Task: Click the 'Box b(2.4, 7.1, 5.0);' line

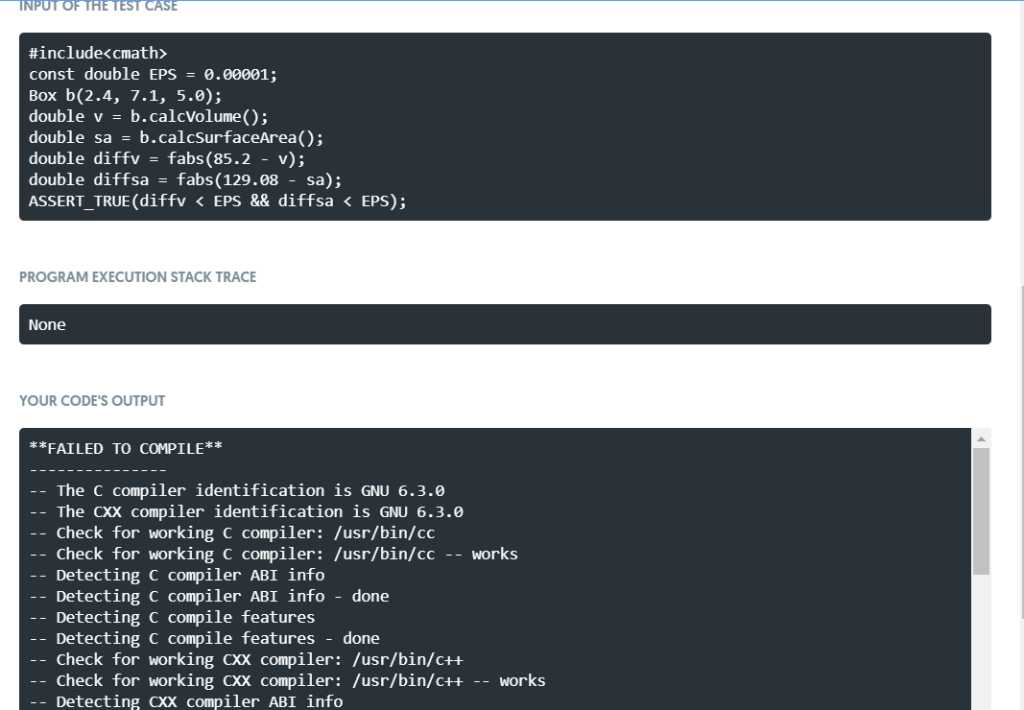Action: pyautogui.click(x=125, y=95)
